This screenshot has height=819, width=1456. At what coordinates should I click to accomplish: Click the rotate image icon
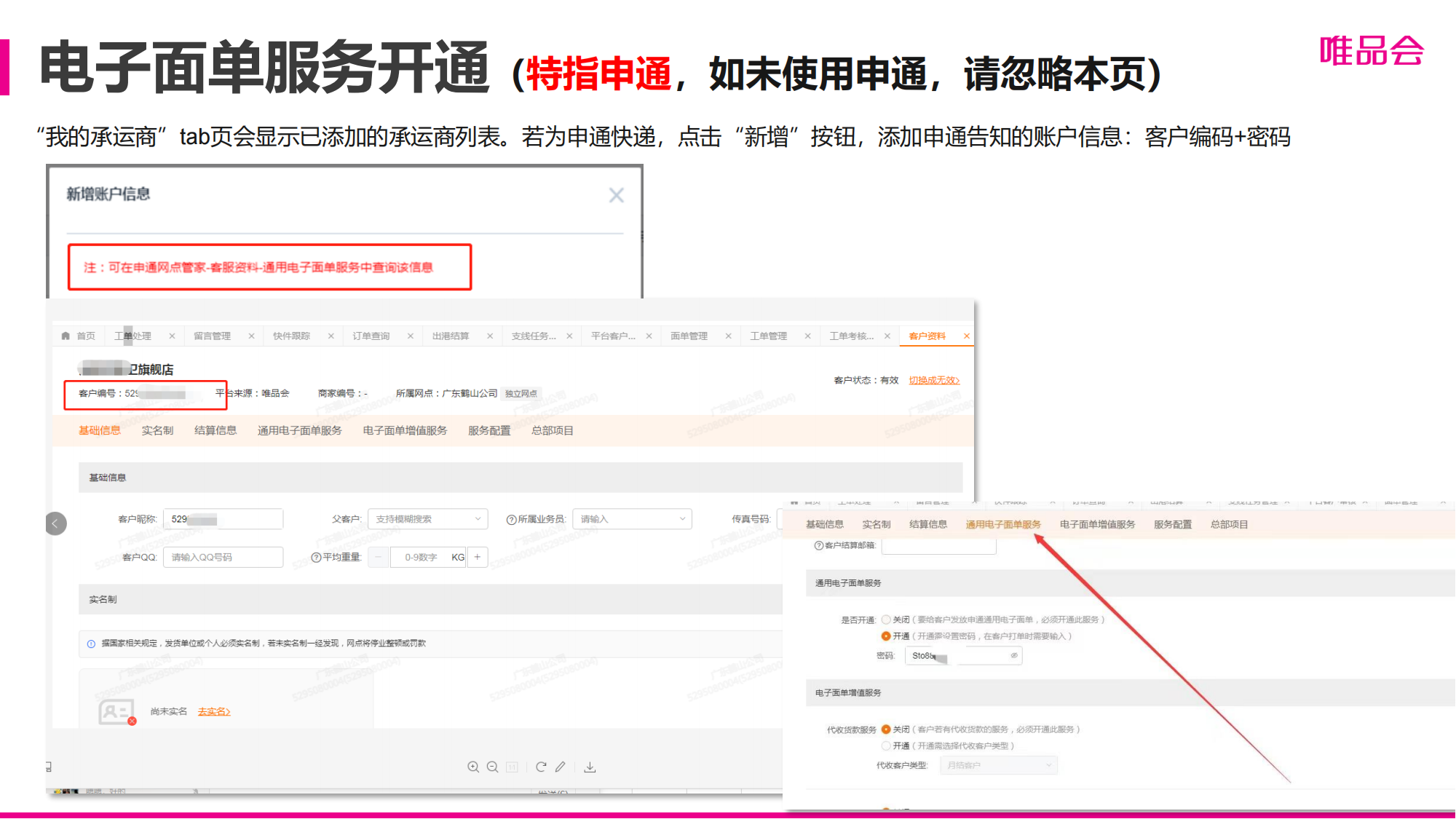[541, 767]
